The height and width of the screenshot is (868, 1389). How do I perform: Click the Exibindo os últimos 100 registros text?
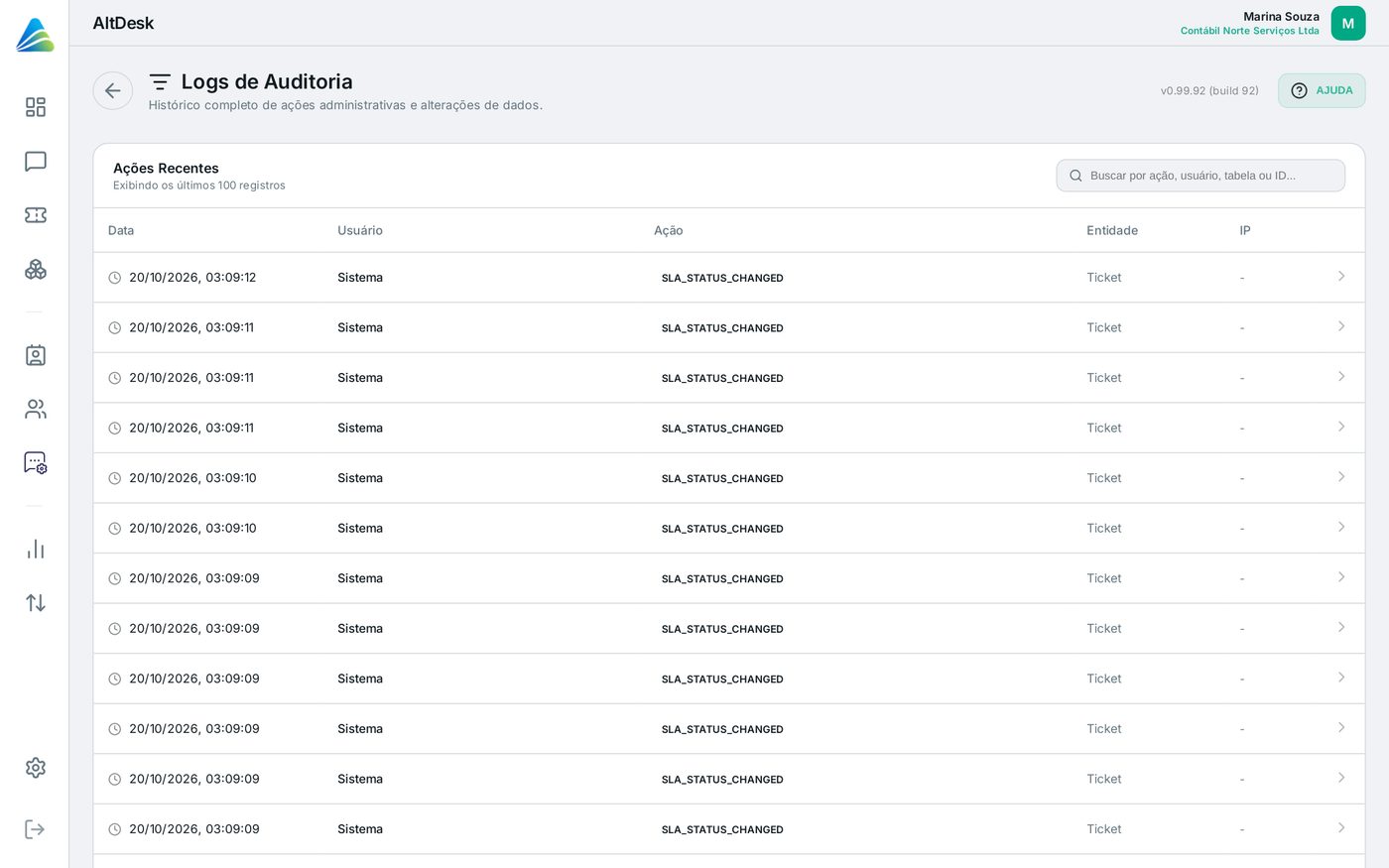point(199,186)
